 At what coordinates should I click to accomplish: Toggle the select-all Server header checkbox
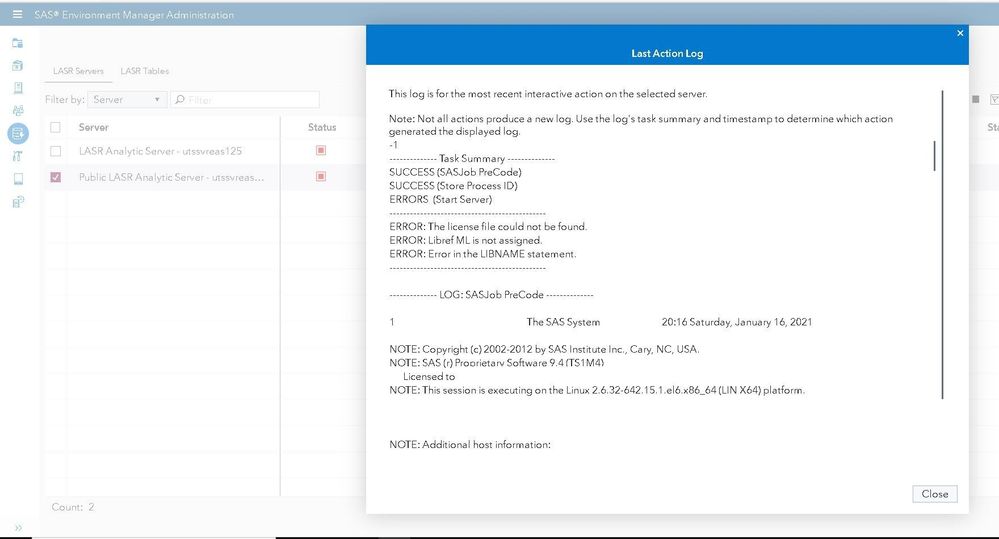(x=55, y=127)
